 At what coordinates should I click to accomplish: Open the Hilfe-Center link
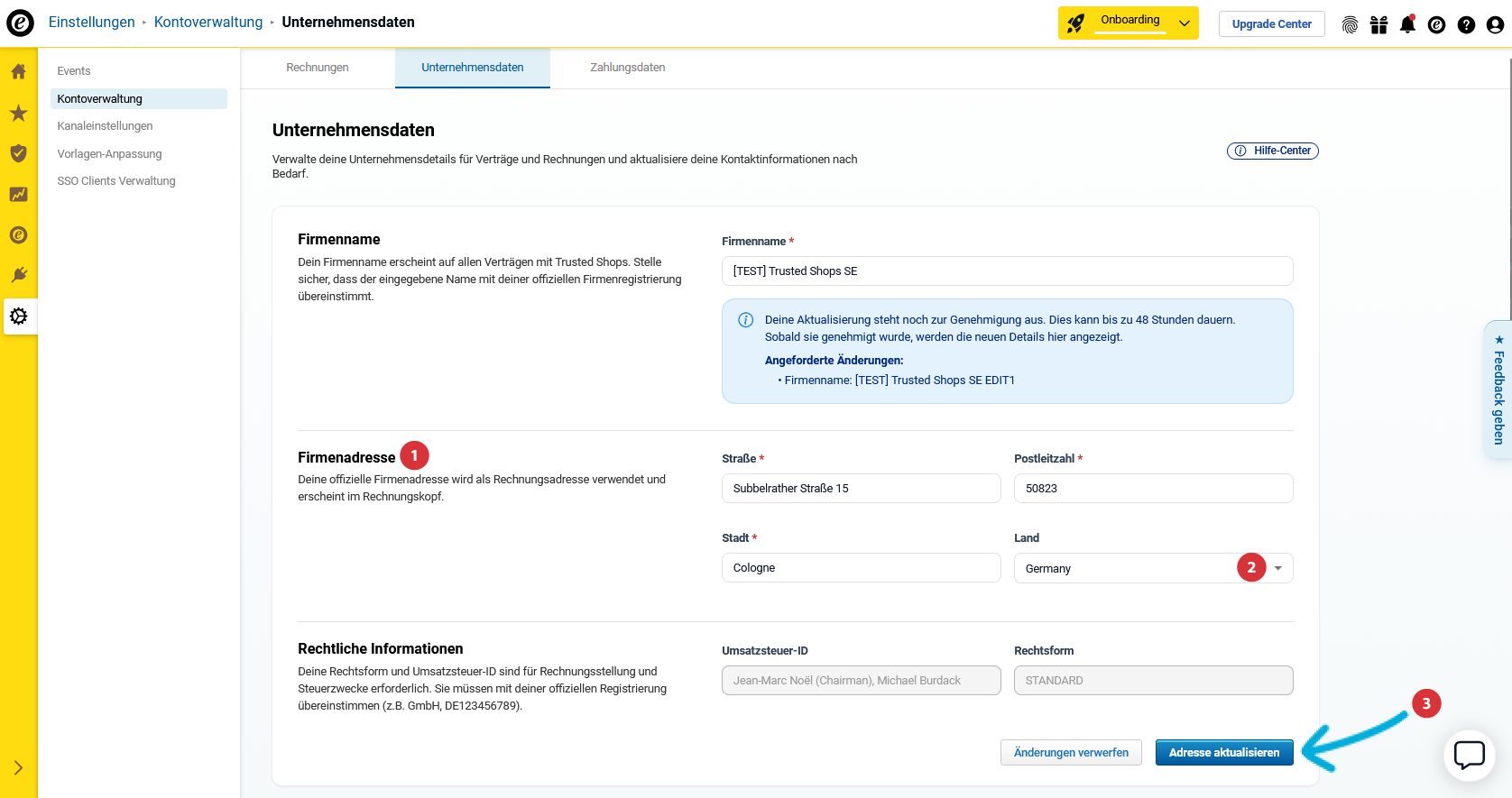point(1272,151)
